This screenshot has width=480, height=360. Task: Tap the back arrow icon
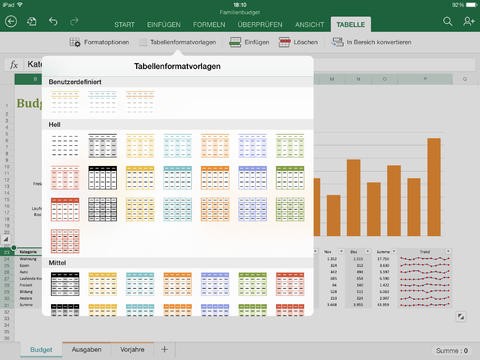click(x=11, y=22)
